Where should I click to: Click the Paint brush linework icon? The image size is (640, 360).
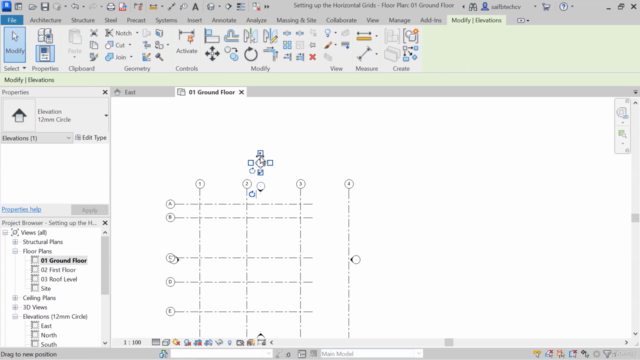pos(328,45)
